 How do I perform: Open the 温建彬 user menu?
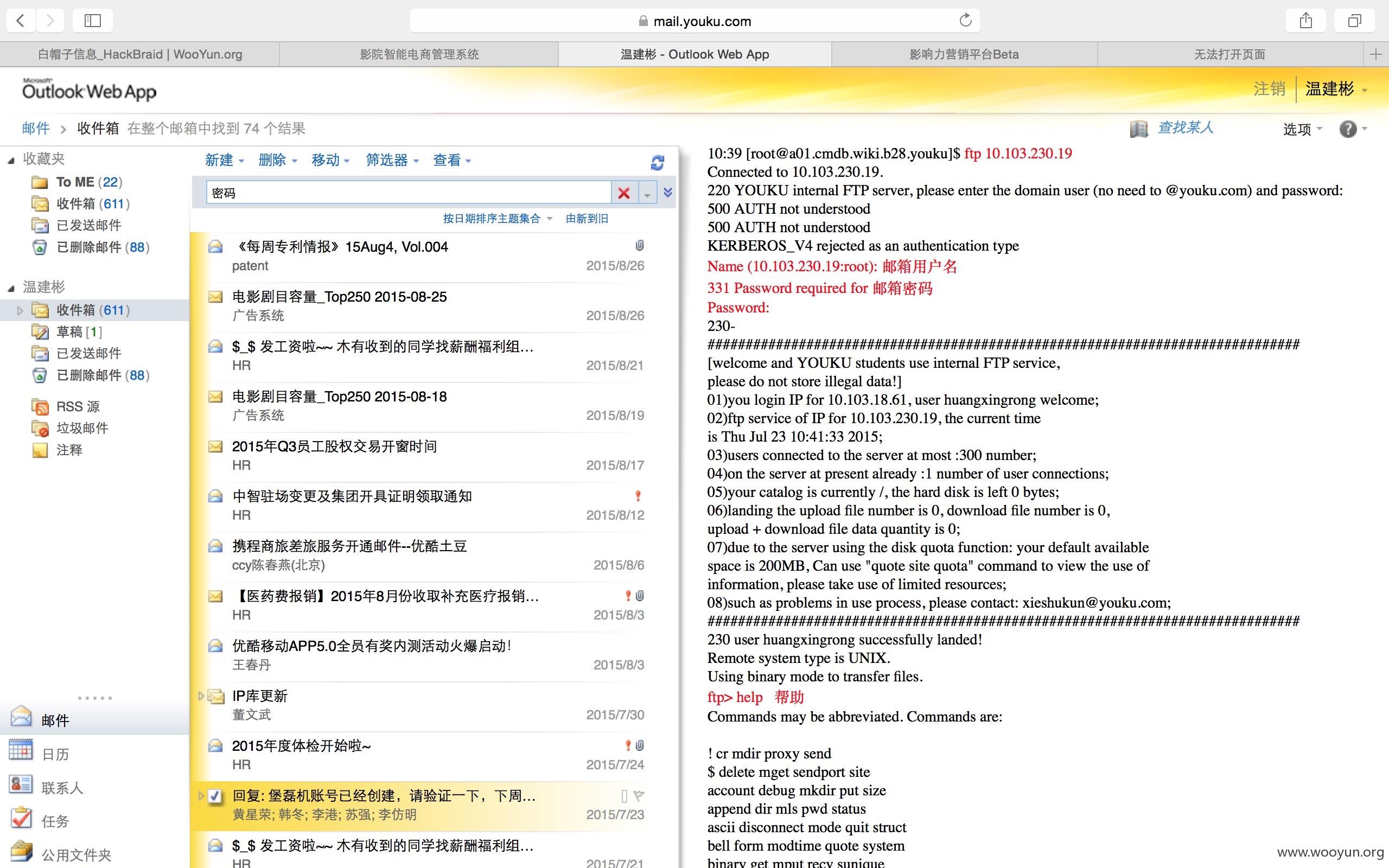(x=1336, y=89)
